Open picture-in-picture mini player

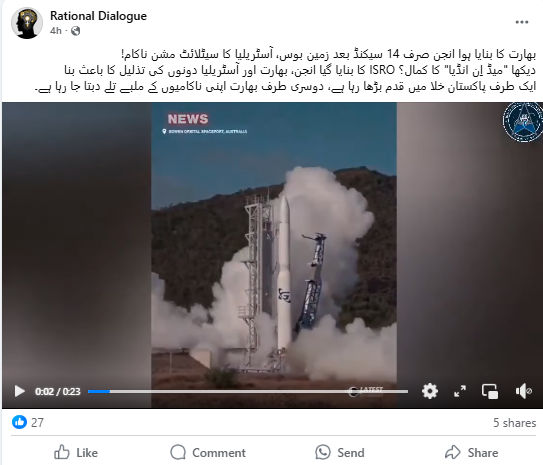(x=490, y=391)
